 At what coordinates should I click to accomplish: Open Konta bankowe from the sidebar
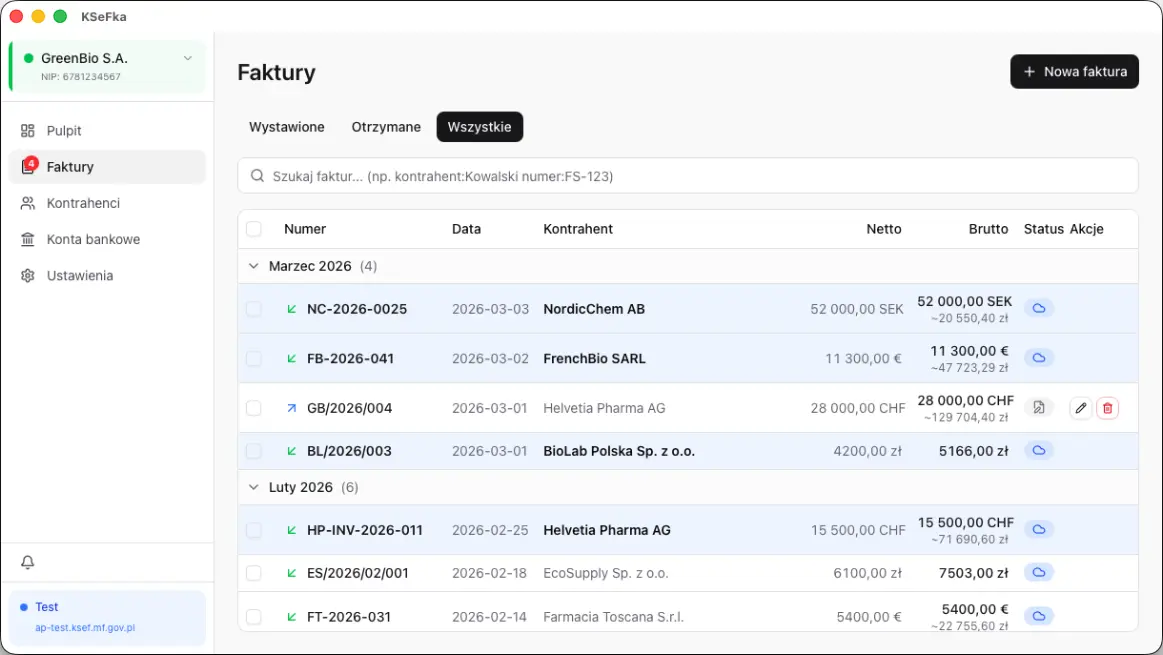tap(93, 239)
